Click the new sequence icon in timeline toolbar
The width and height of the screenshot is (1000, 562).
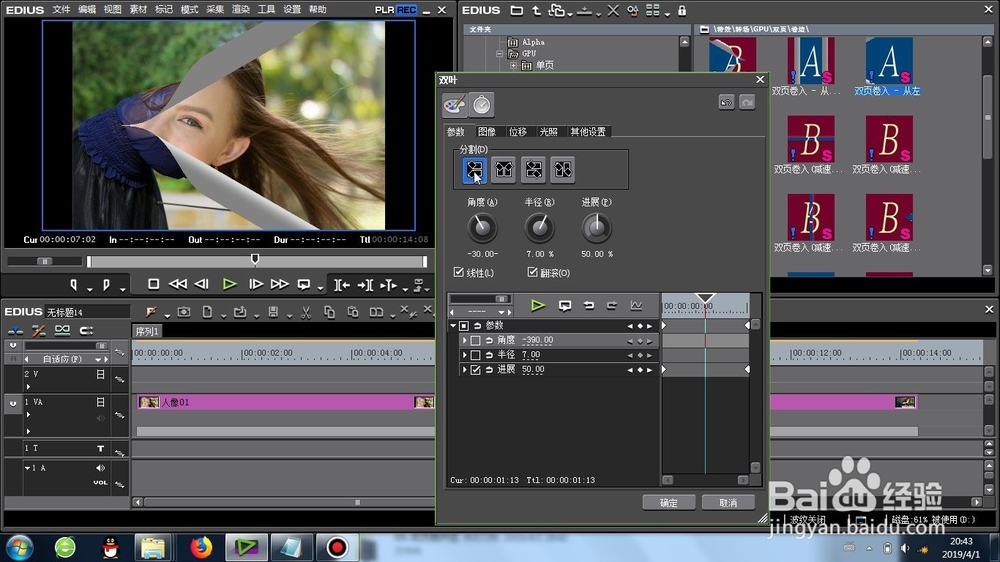pyautogui.click(x=207, y=312)
